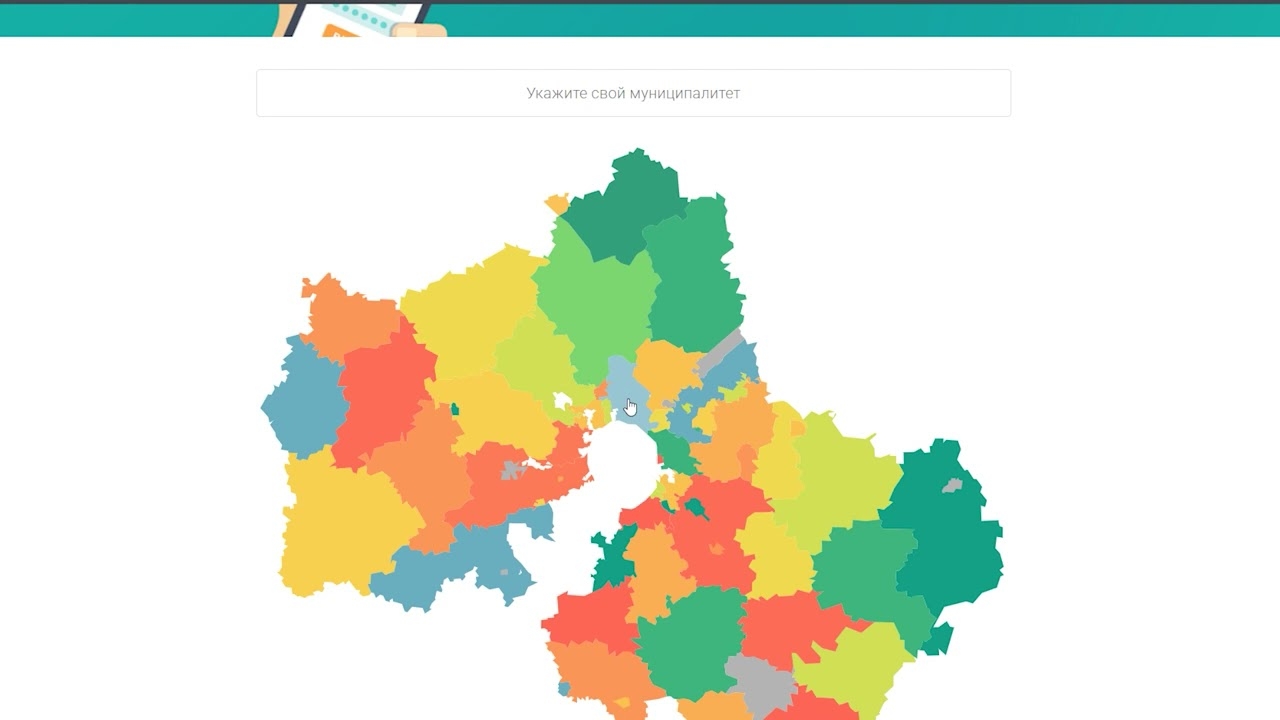Image resolution: width=1280 pixels, height=720 pixels.
Task: Click the small gray enclave inside eastern teal region
Action: [x=953, y=486]
